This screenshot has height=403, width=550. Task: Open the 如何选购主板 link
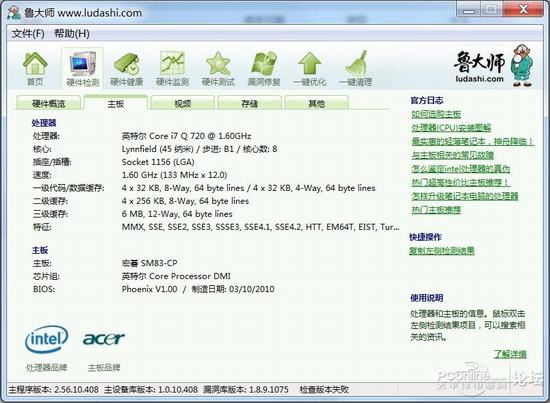tap(436, 114)
